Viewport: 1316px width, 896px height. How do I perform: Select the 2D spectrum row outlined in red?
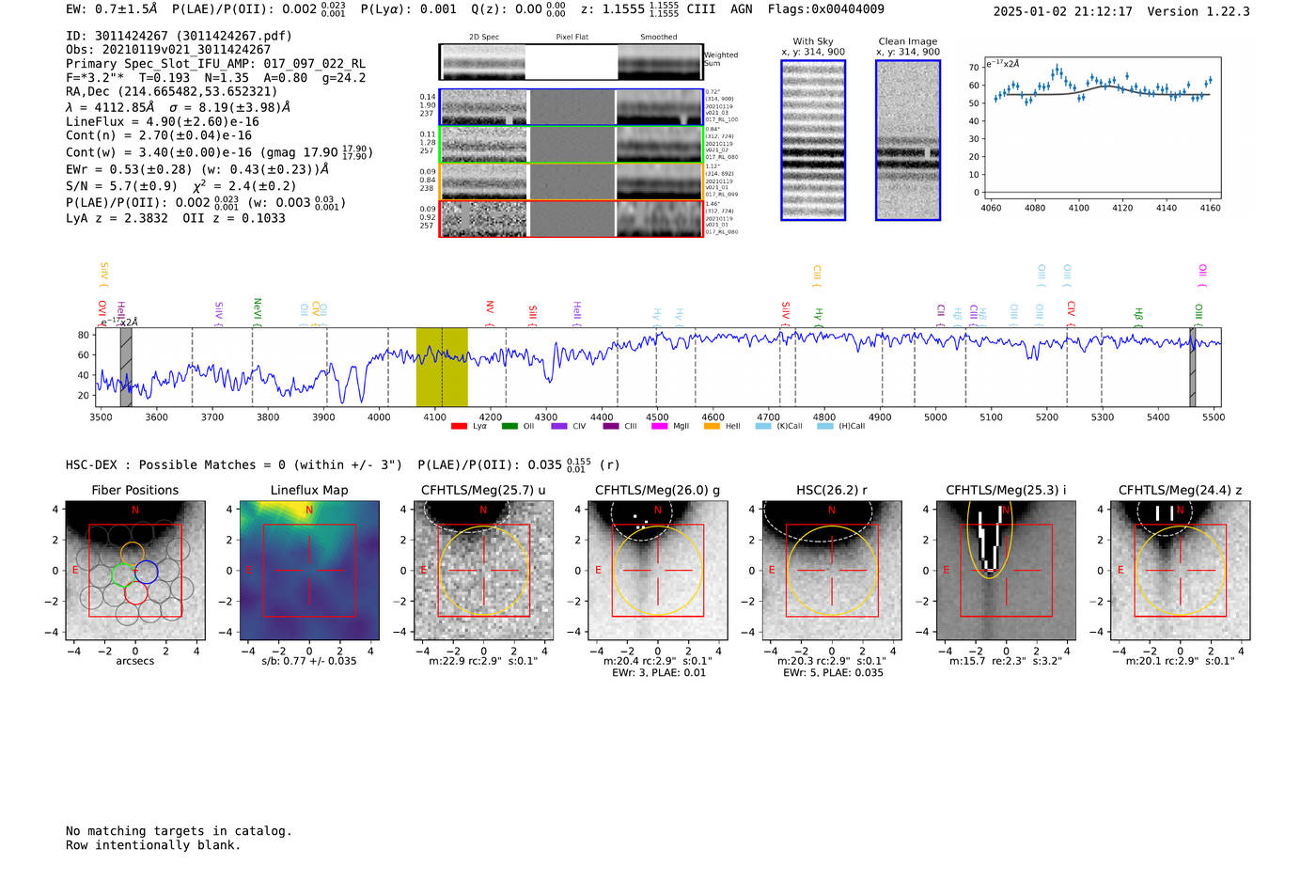point(571,219)
